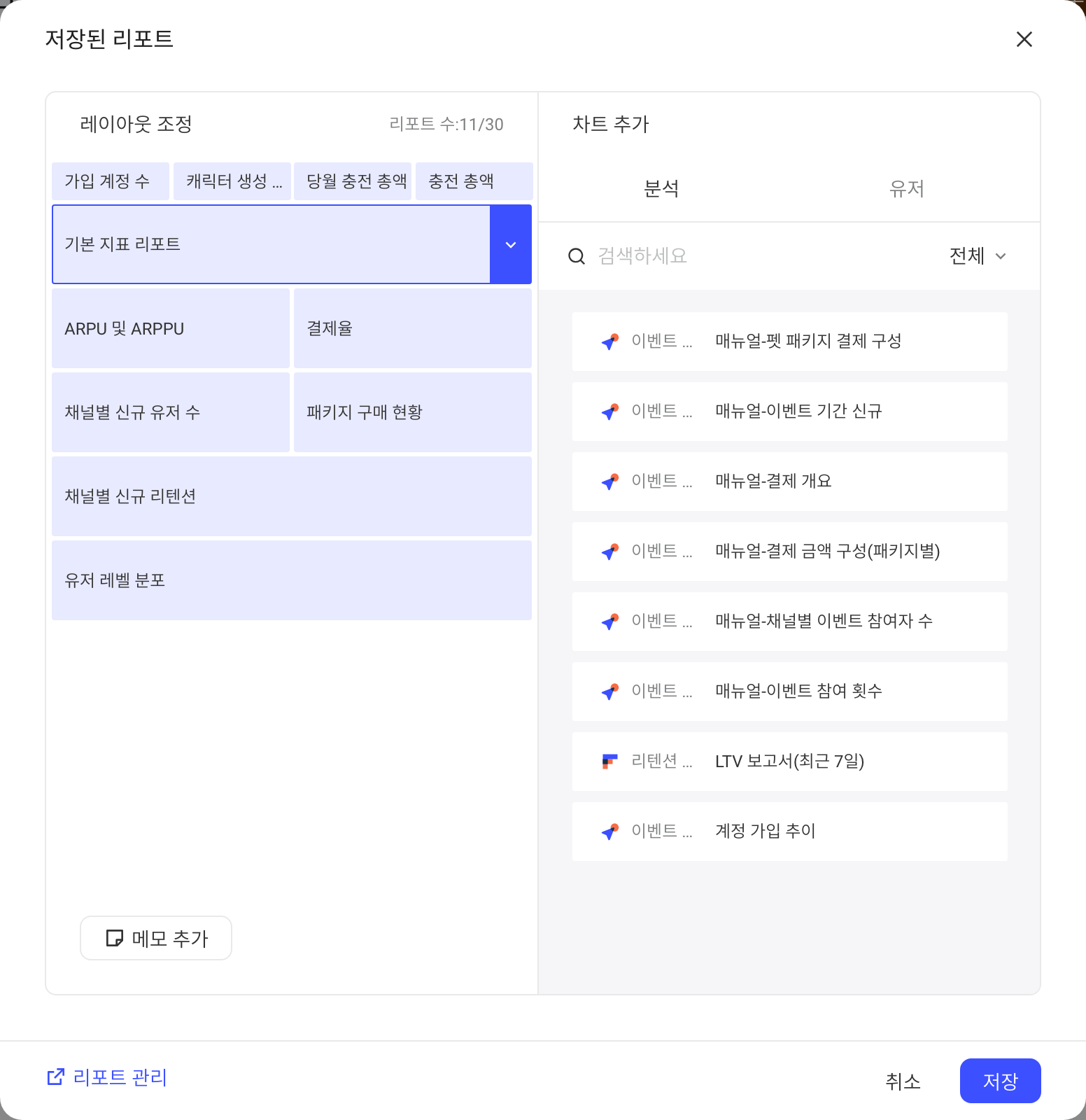Click the 취소 button
The image size is (1086, 1120).
pos(903,1081)
